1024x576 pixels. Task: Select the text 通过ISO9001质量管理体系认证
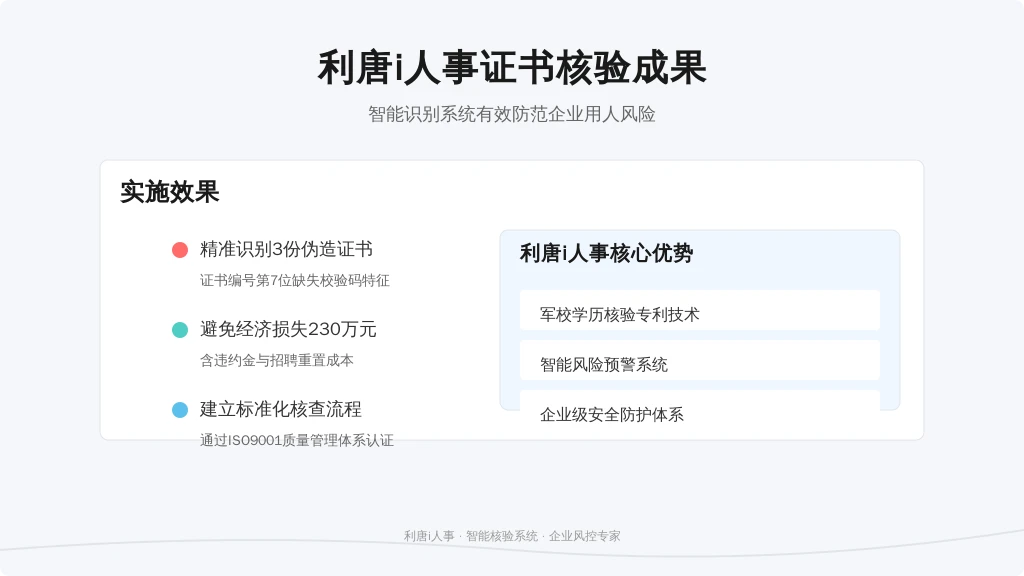click(x=296, y=440)
